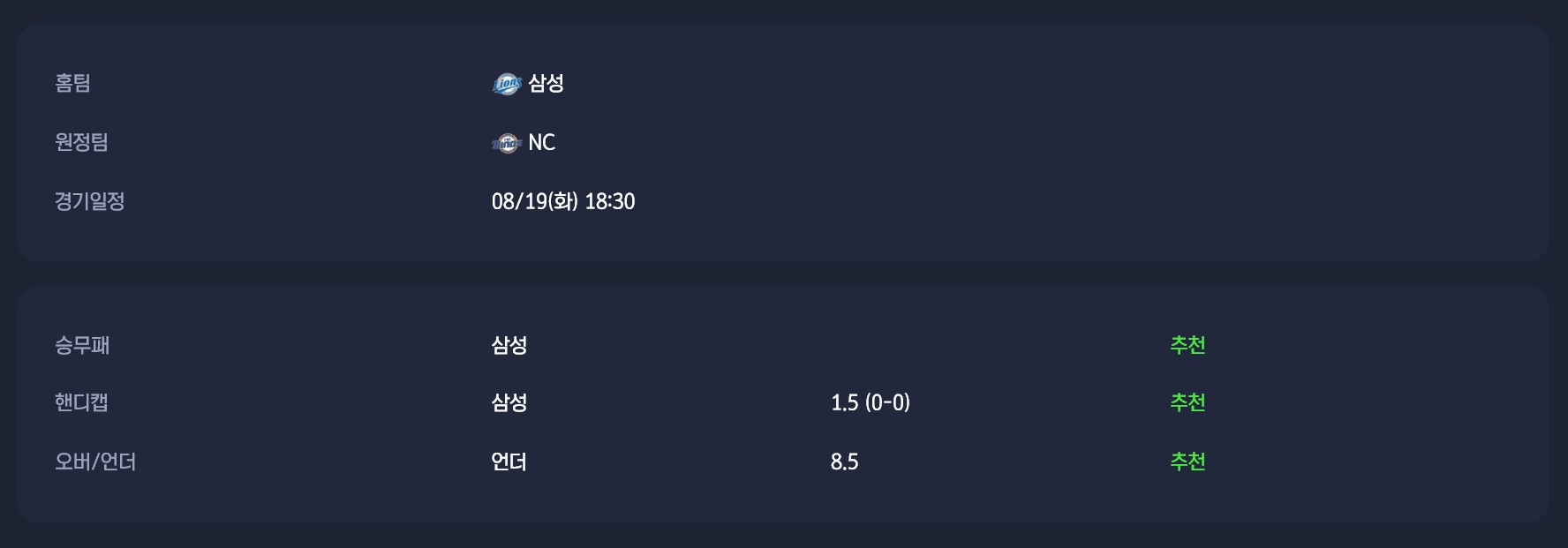The image size is (1568, 548).
Task: Select 삼성 pick in 핸디캡 row
Action: 509,402
